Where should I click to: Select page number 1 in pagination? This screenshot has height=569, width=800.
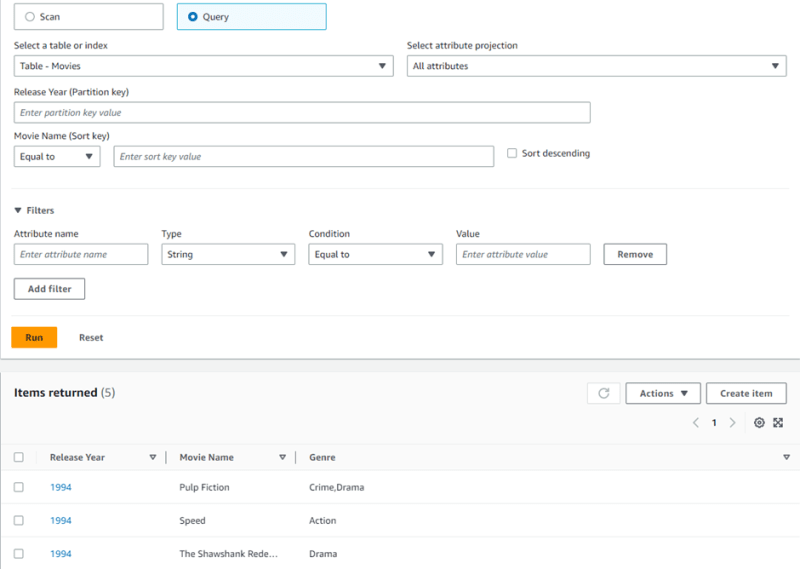click(714, 423)
